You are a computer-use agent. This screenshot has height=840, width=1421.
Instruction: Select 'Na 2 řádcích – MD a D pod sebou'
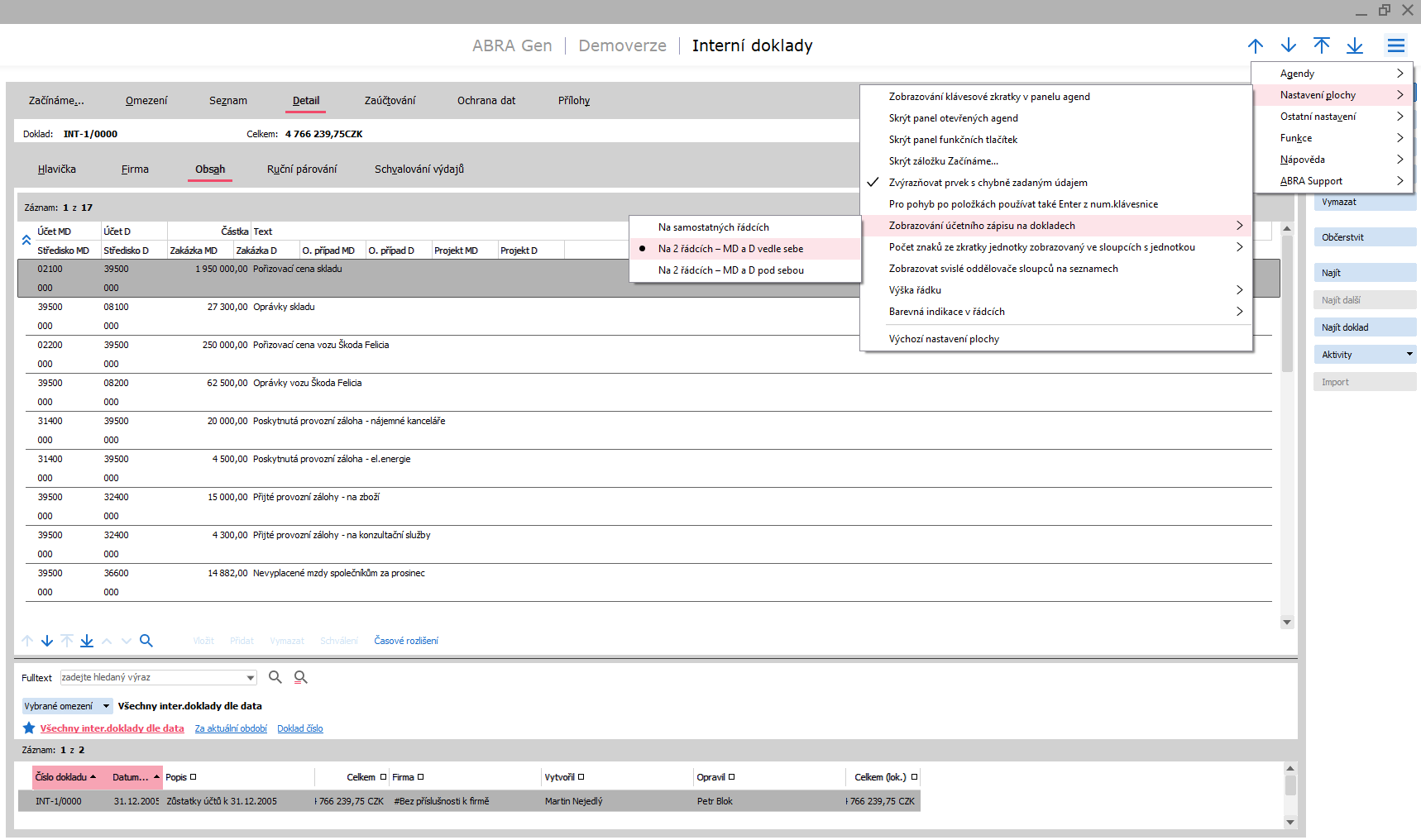click(x=730, y=270)
